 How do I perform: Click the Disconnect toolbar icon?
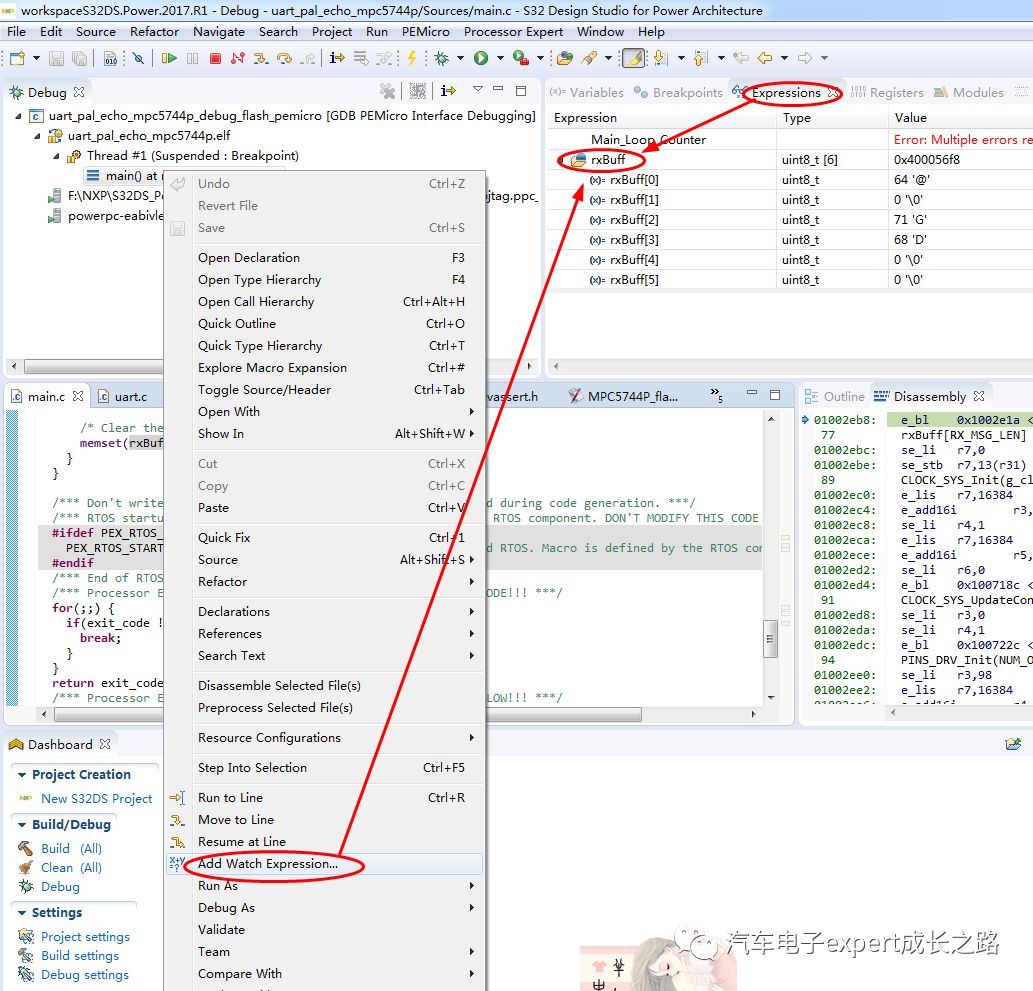click(x=238, y=58)
